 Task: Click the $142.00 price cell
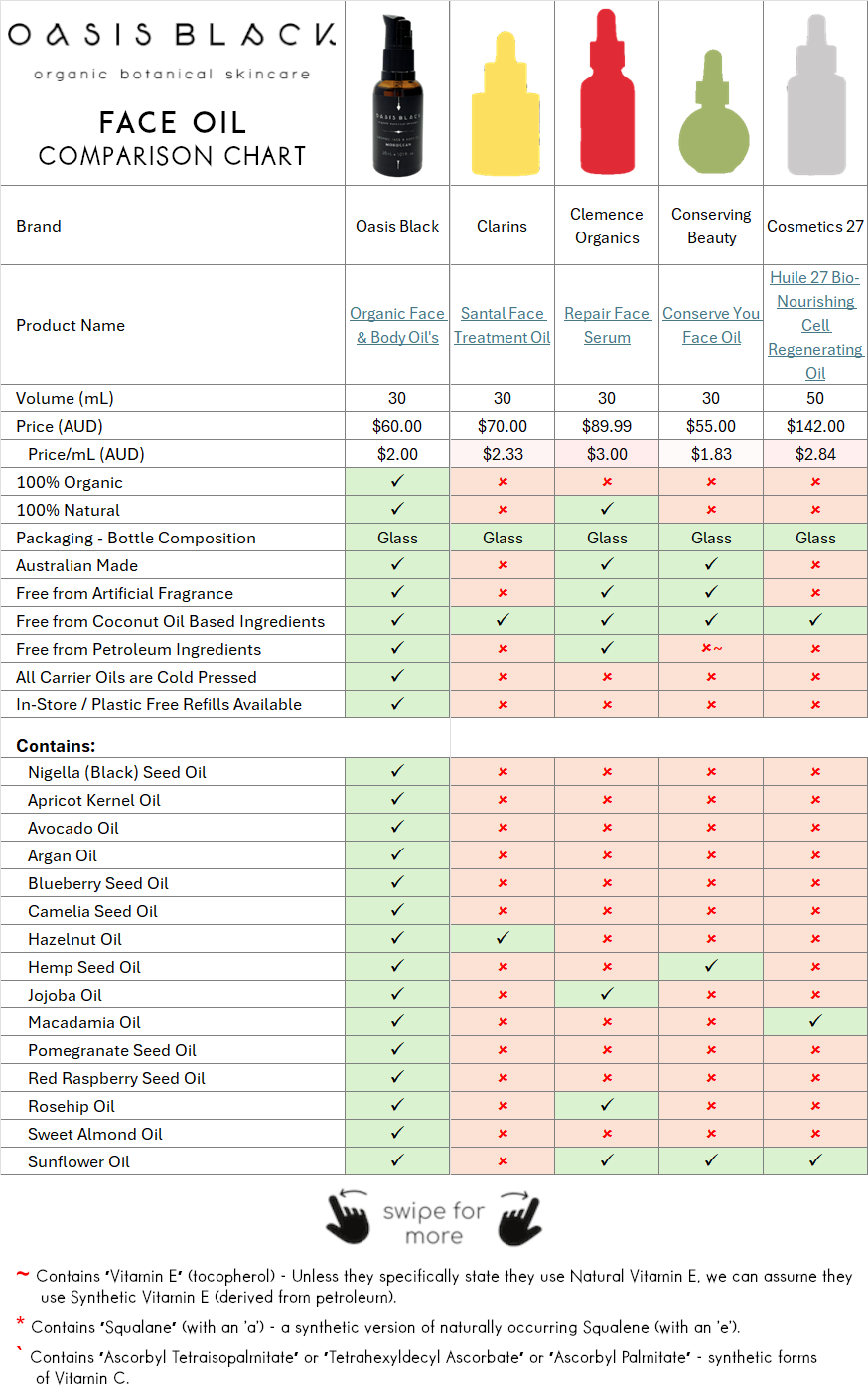point(815,426)
